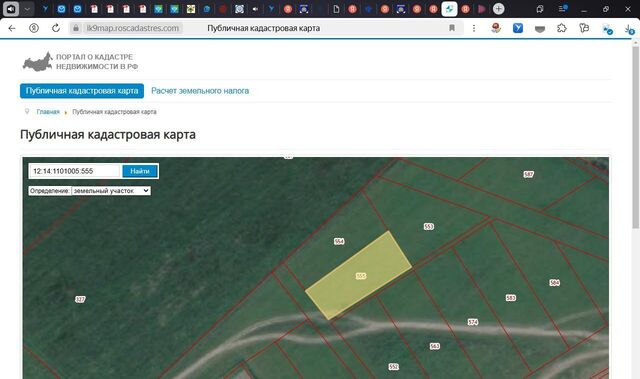Bookmark this page via the bookmark icon
Viewport: 640px width, 379px height.
point(452,28)
